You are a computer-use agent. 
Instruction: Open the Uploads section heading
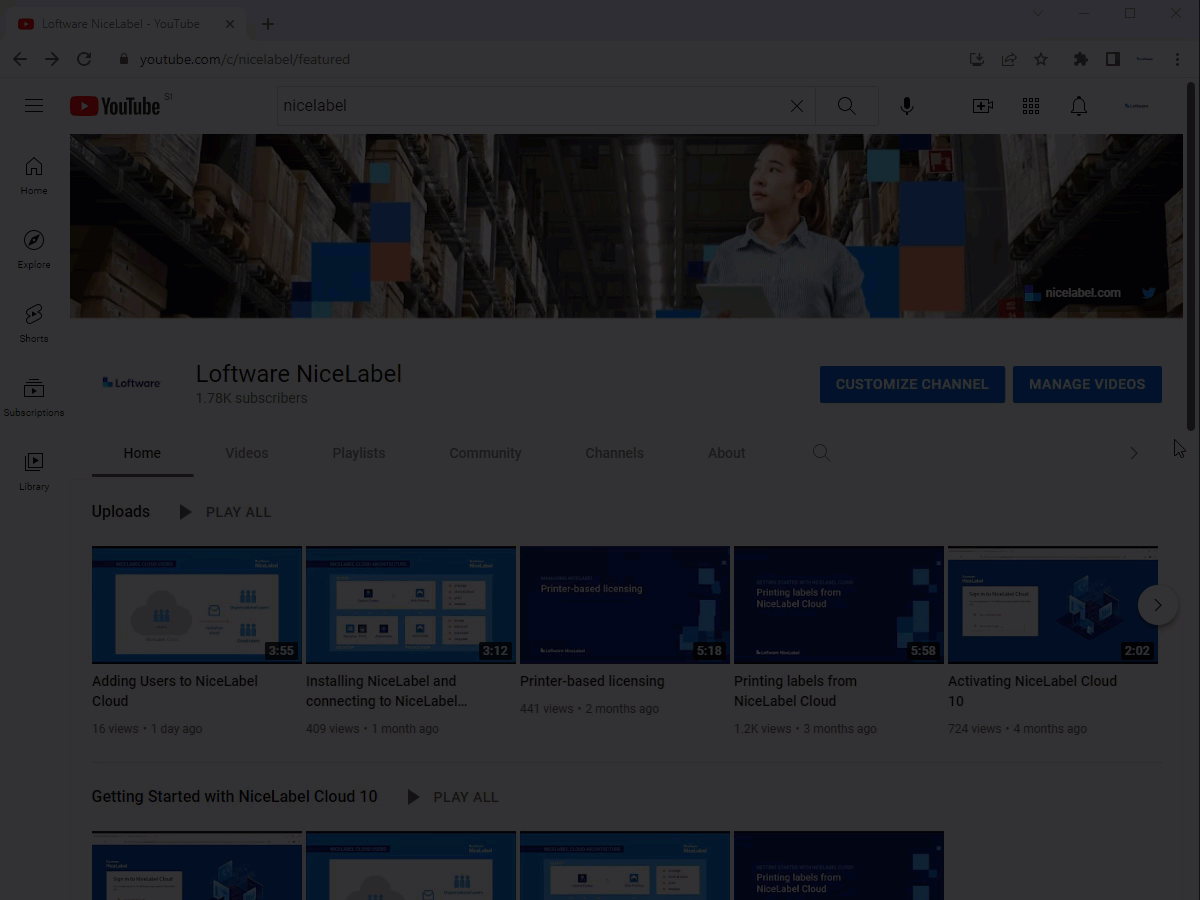coord(121,511)
